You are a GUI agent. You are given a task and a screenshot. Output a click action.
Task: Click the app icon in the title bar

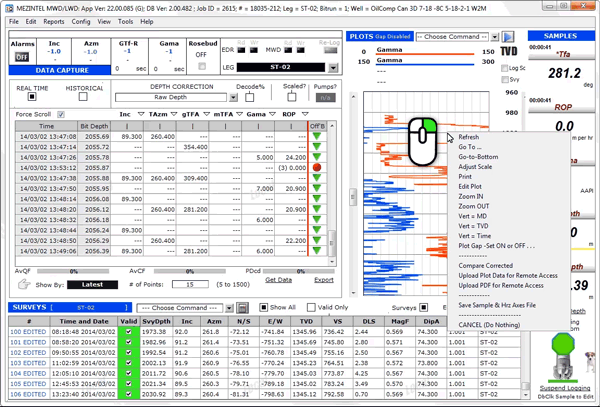tap(9, 7)
